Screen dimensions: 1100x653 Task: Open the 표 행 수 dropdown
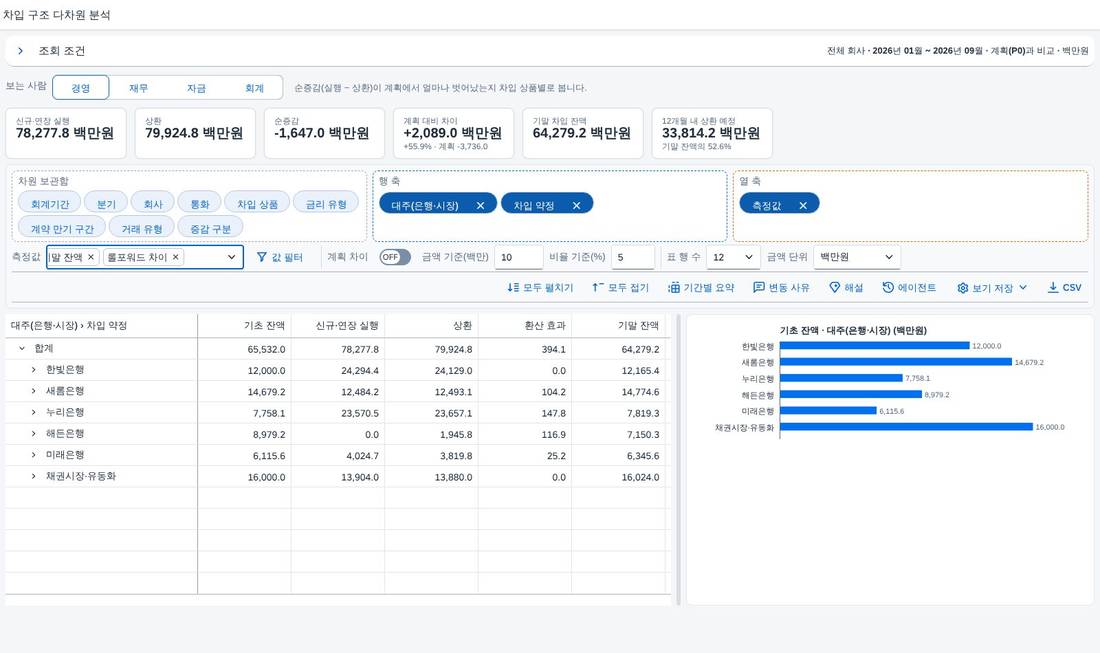[x=733, y=257]
